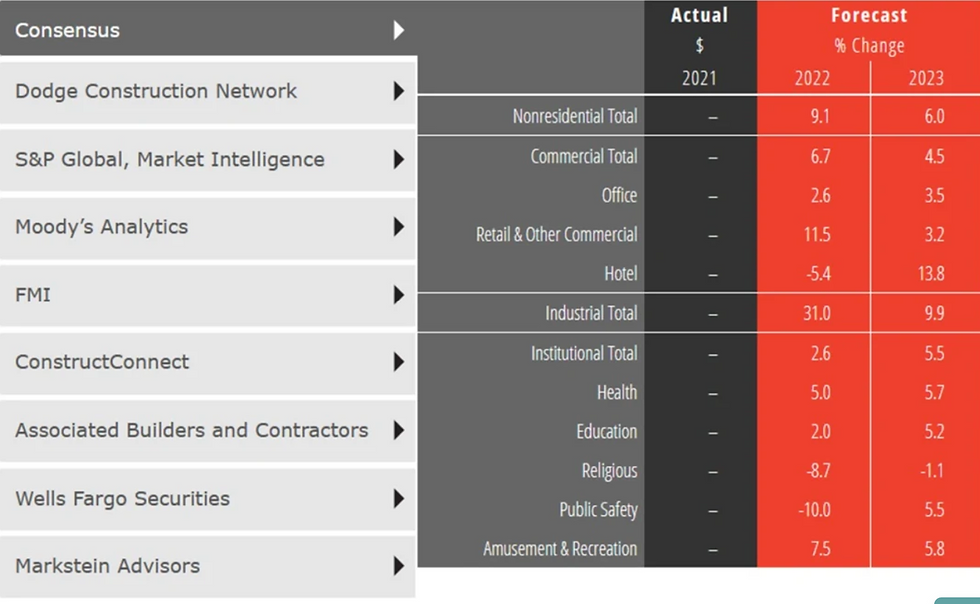
Task: Click Amusement & Recreation 2022 value 7.5
Action: coord(820,549)
